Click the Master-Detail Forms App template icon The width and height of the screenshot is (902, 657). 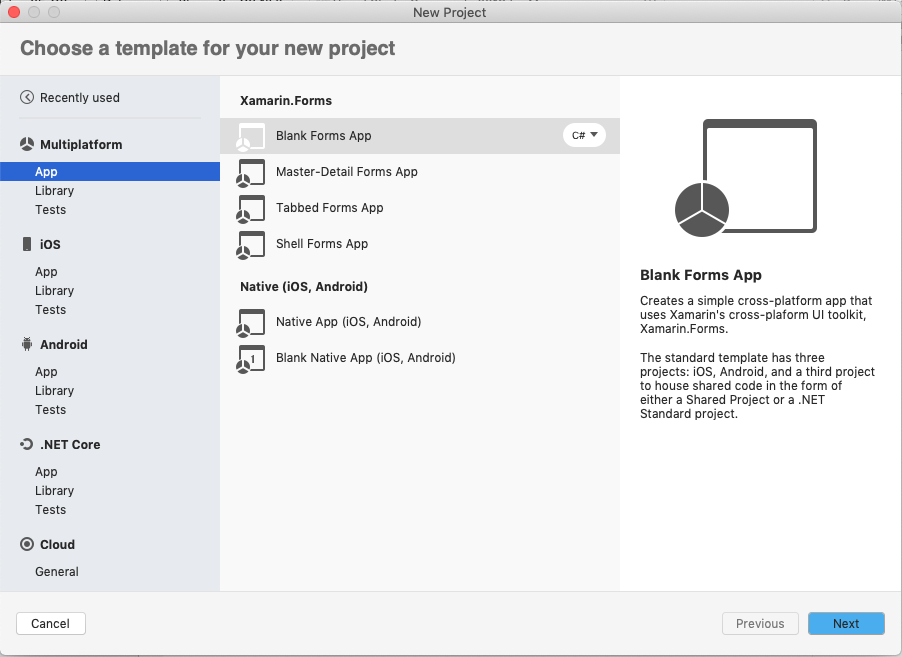coord(251,171)
